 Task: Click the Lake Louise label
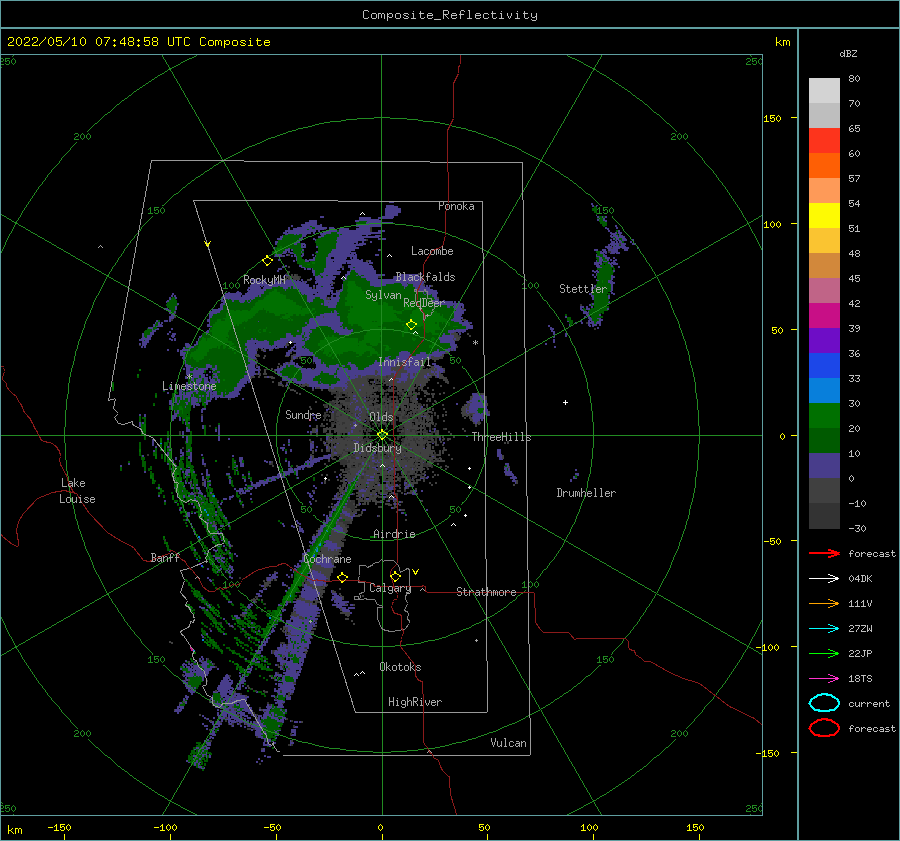click(77, 491)
